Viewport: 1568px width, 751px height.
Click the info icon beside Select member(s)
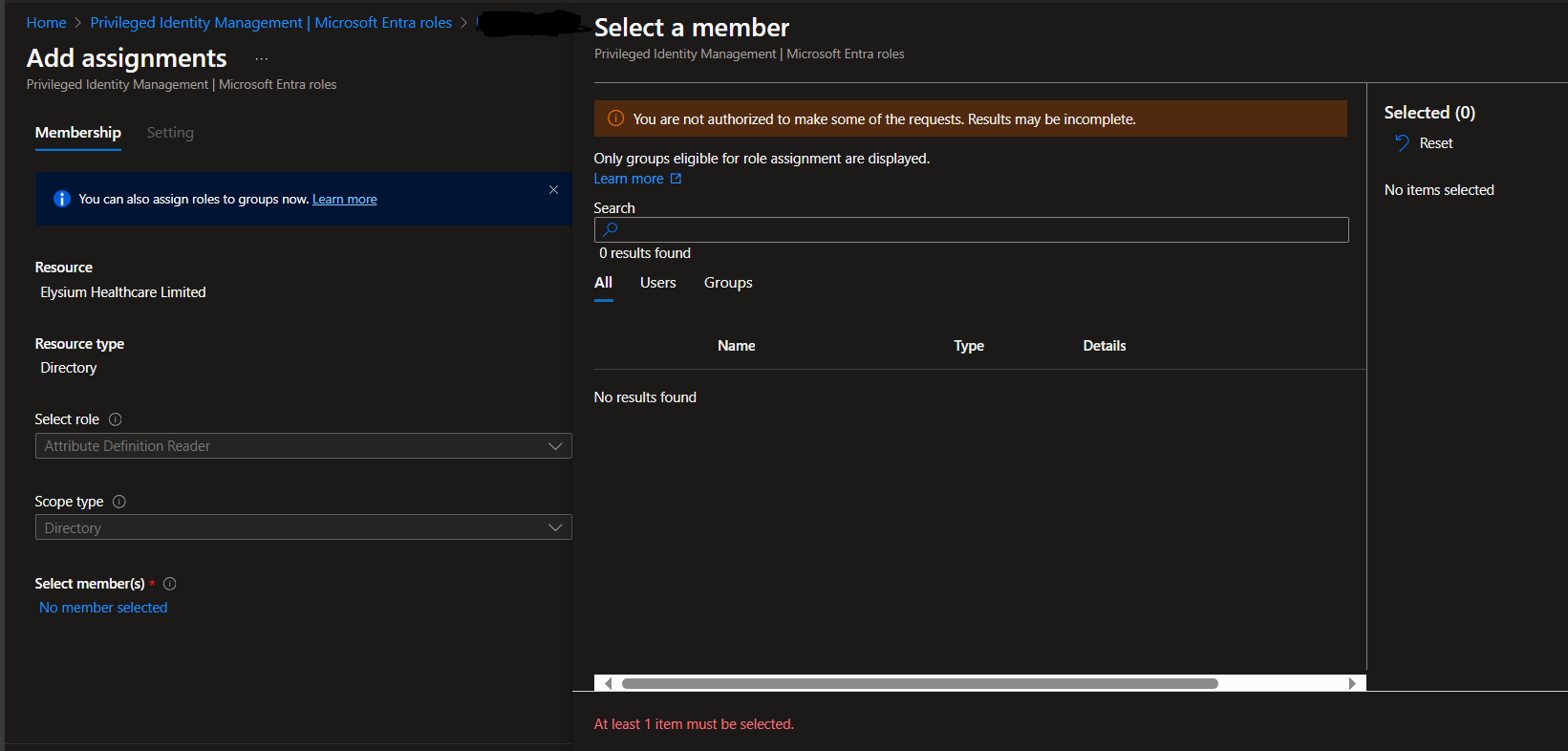tap(170, 584)
